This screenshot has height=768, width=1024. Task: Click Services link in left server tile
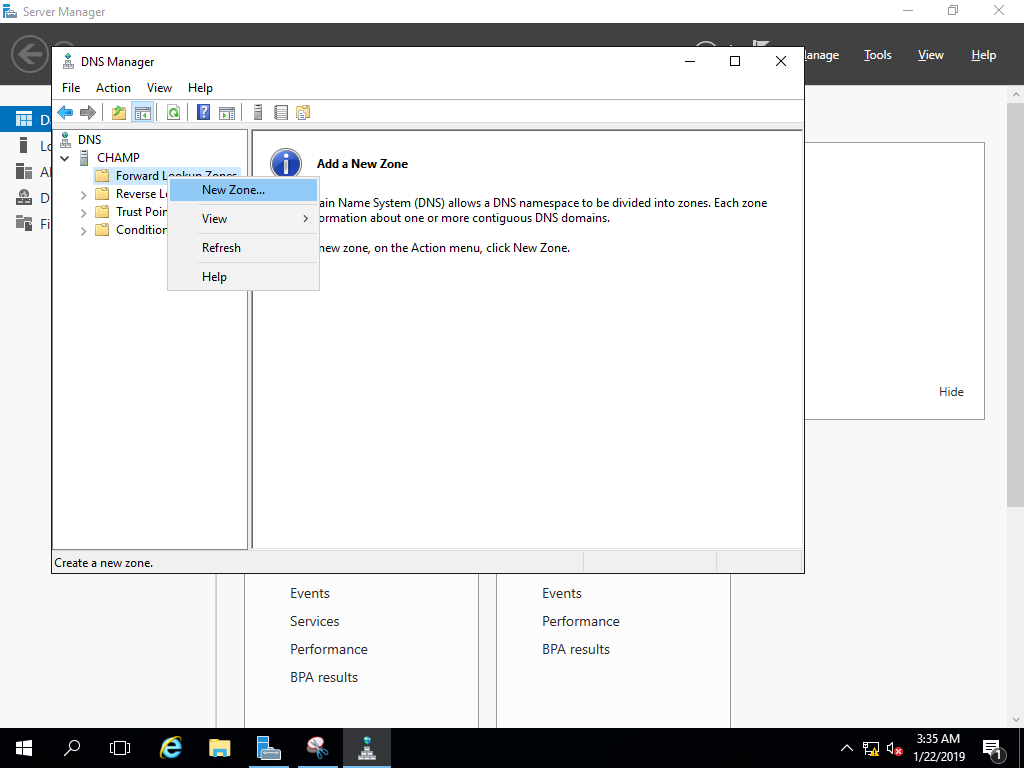pyautogui.click(x=314, y=621)
